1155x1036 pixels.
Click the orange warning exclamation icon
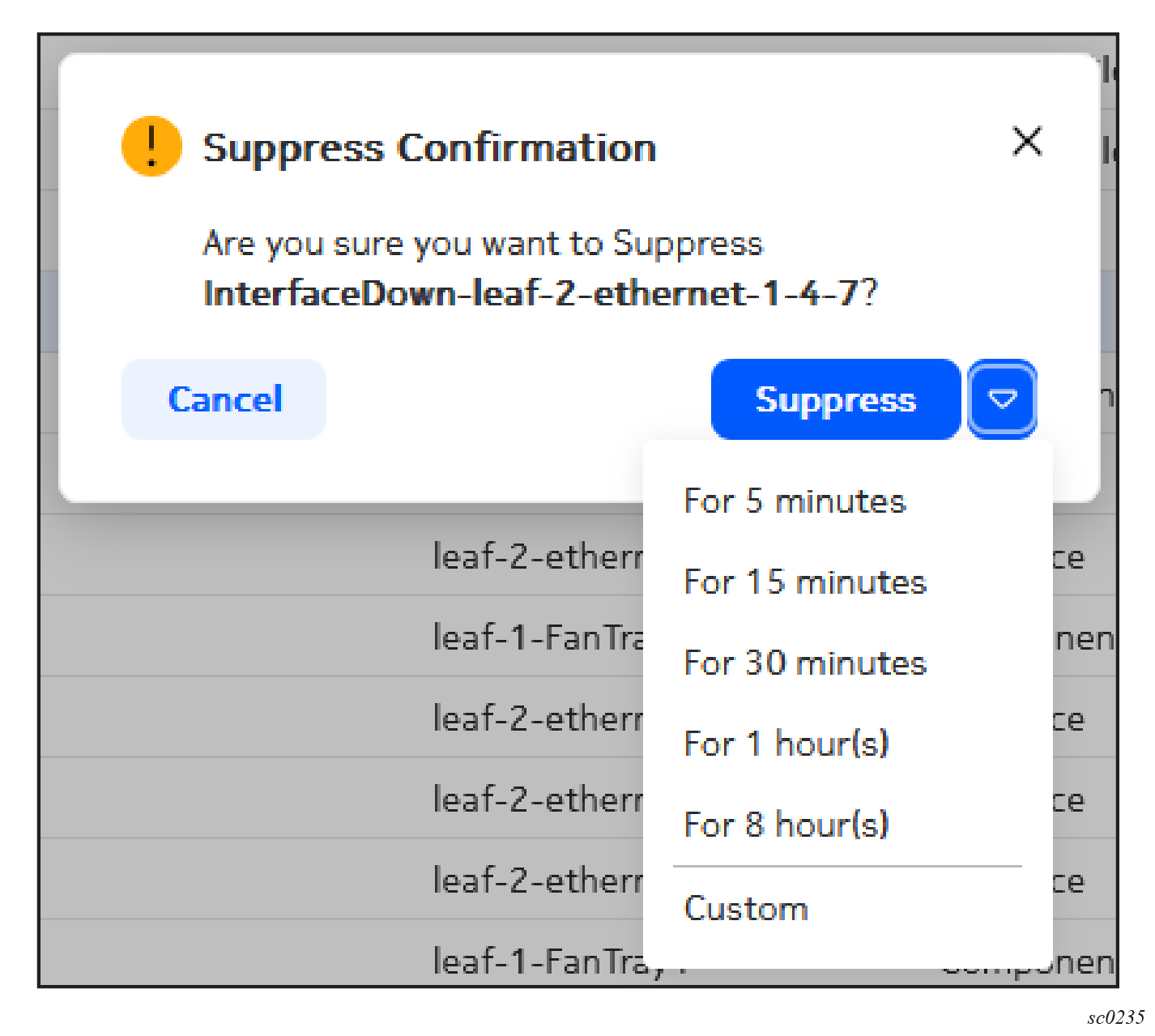click(151, 147)
